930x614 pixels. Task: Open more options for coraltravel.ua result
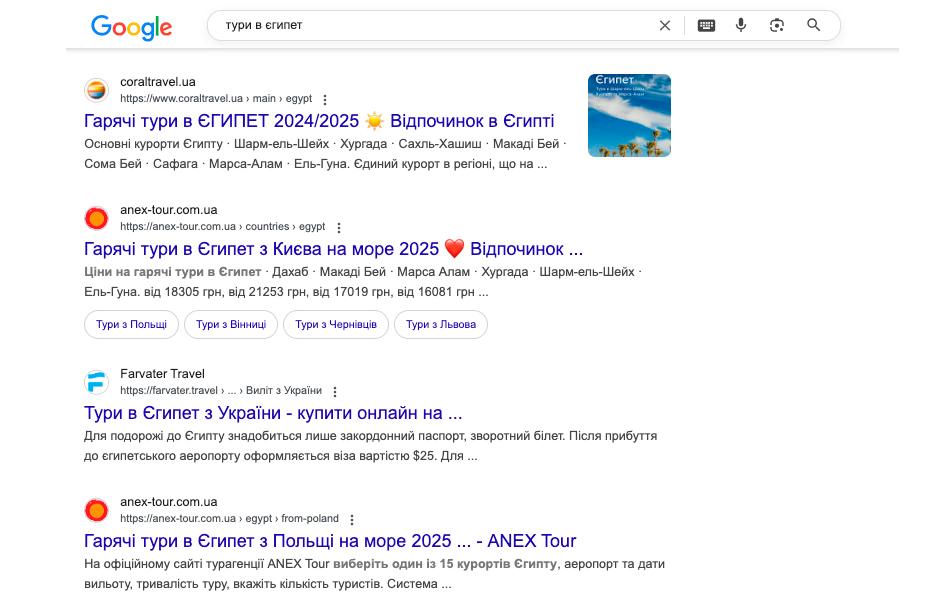[x=324, y=99]
